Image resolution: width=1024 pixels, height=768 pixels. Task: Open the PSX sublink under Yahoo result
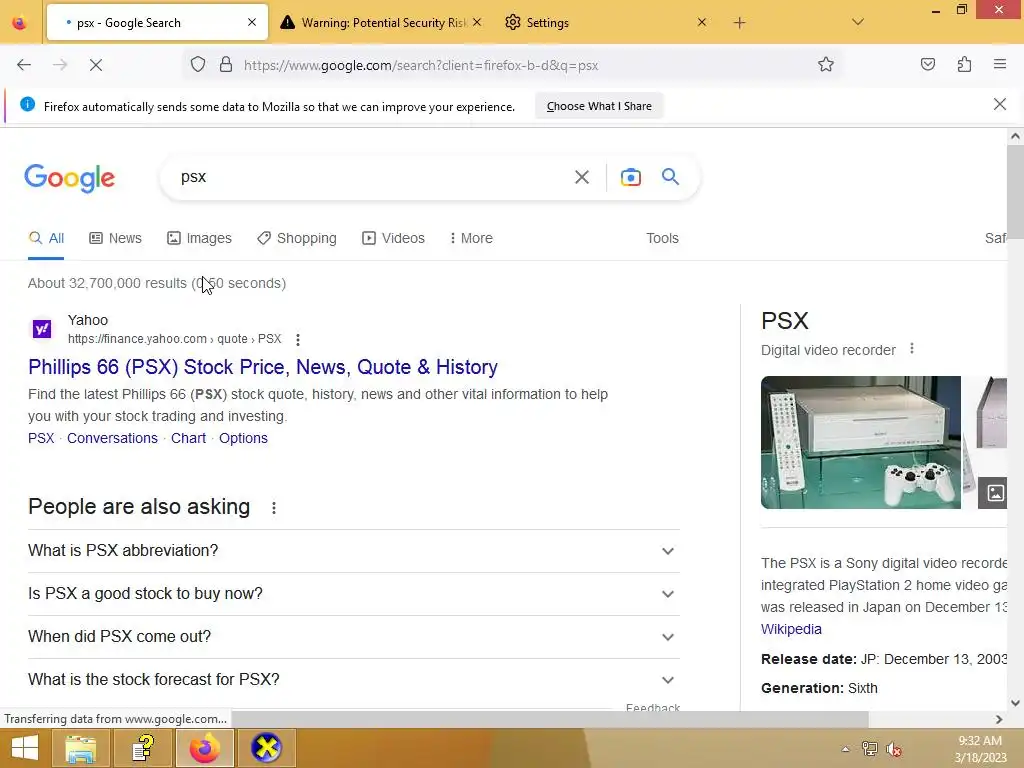41,438
